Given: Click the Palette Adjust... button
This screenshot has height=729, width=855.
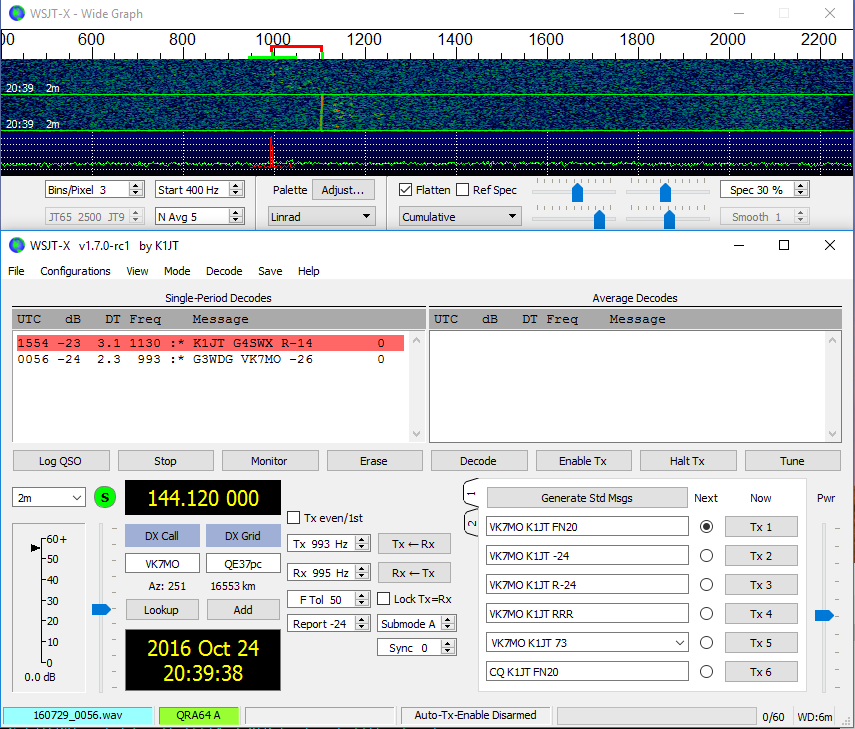Looking at the screenshot, I should point(343,190).
